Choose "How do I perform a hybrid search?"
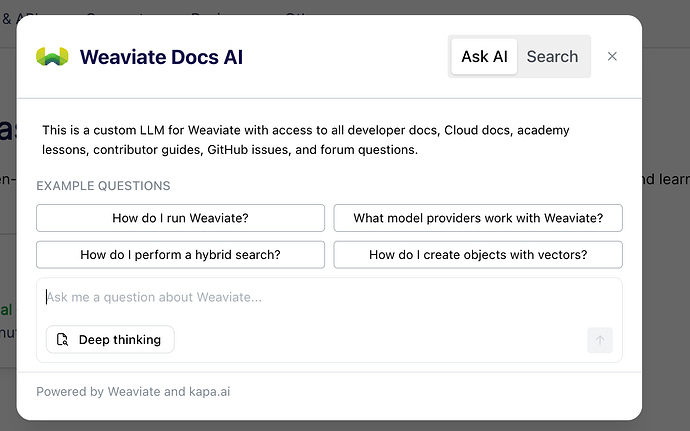Screen dimensions: 690x431 coord(180,255)
